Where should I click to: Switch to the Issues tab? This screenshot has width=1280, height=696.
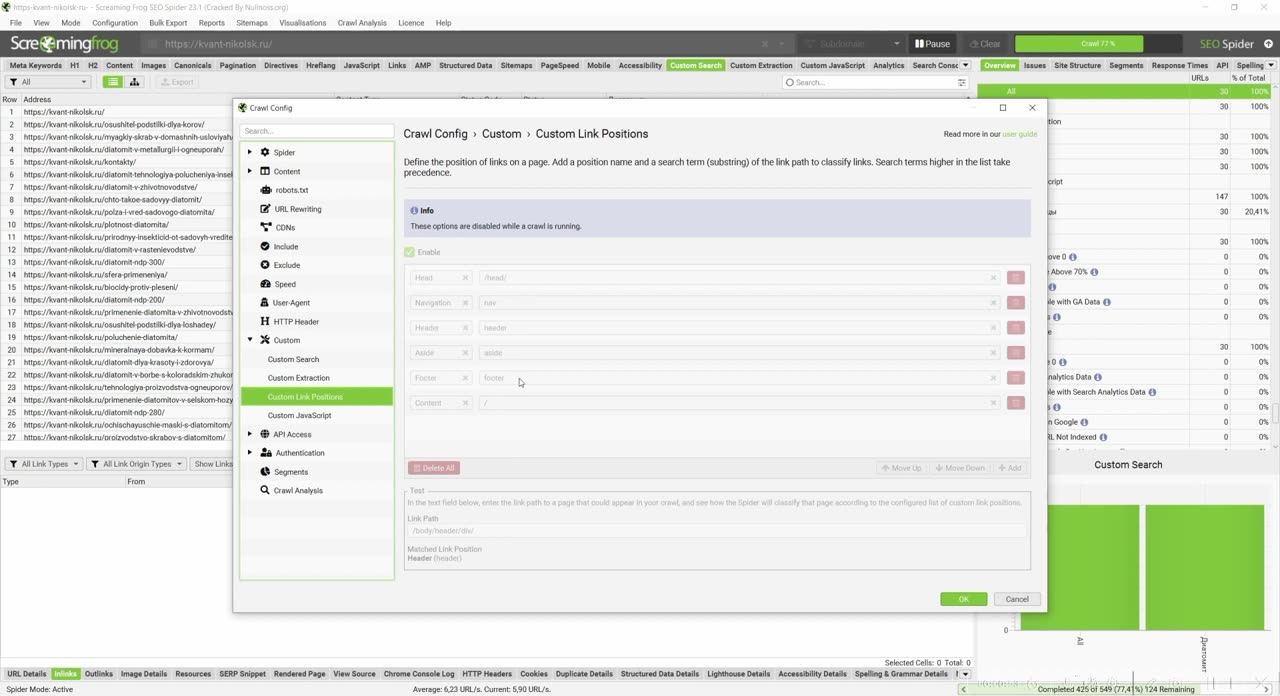pos(1035,65)
